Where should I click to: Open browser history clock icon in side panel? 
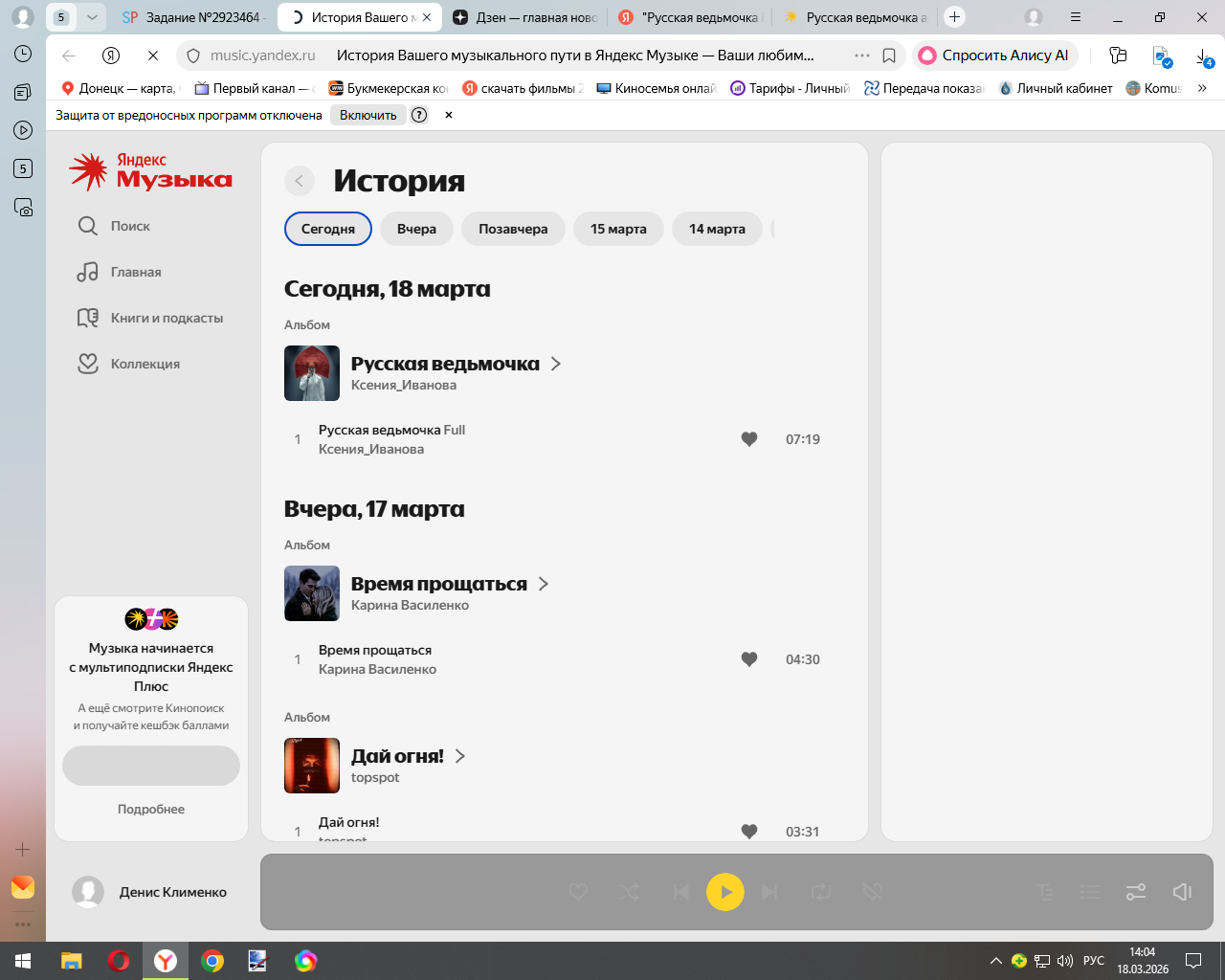[x=23, y=54]
